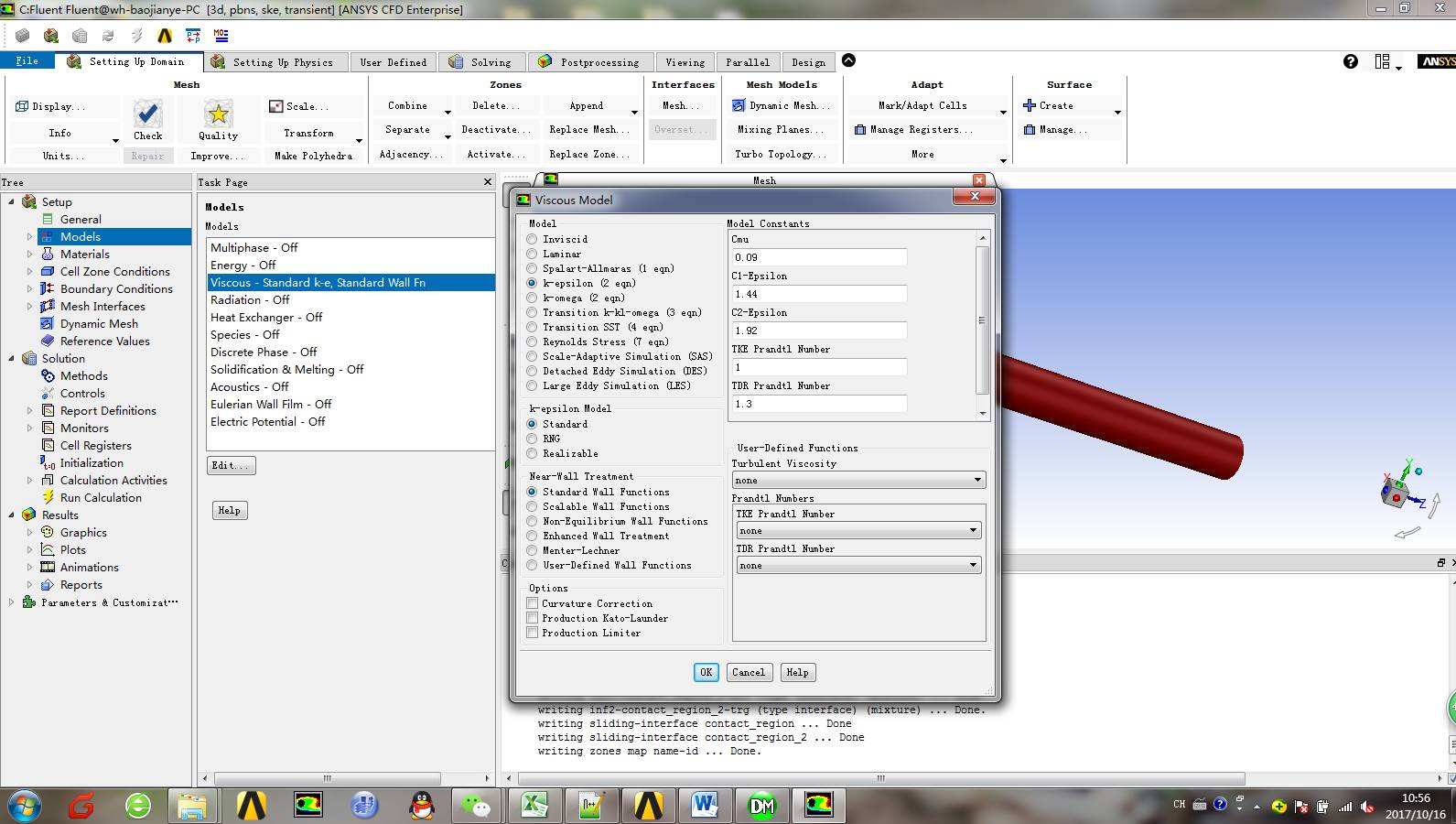Open the Windows Start menu

(x=25, y=806)
